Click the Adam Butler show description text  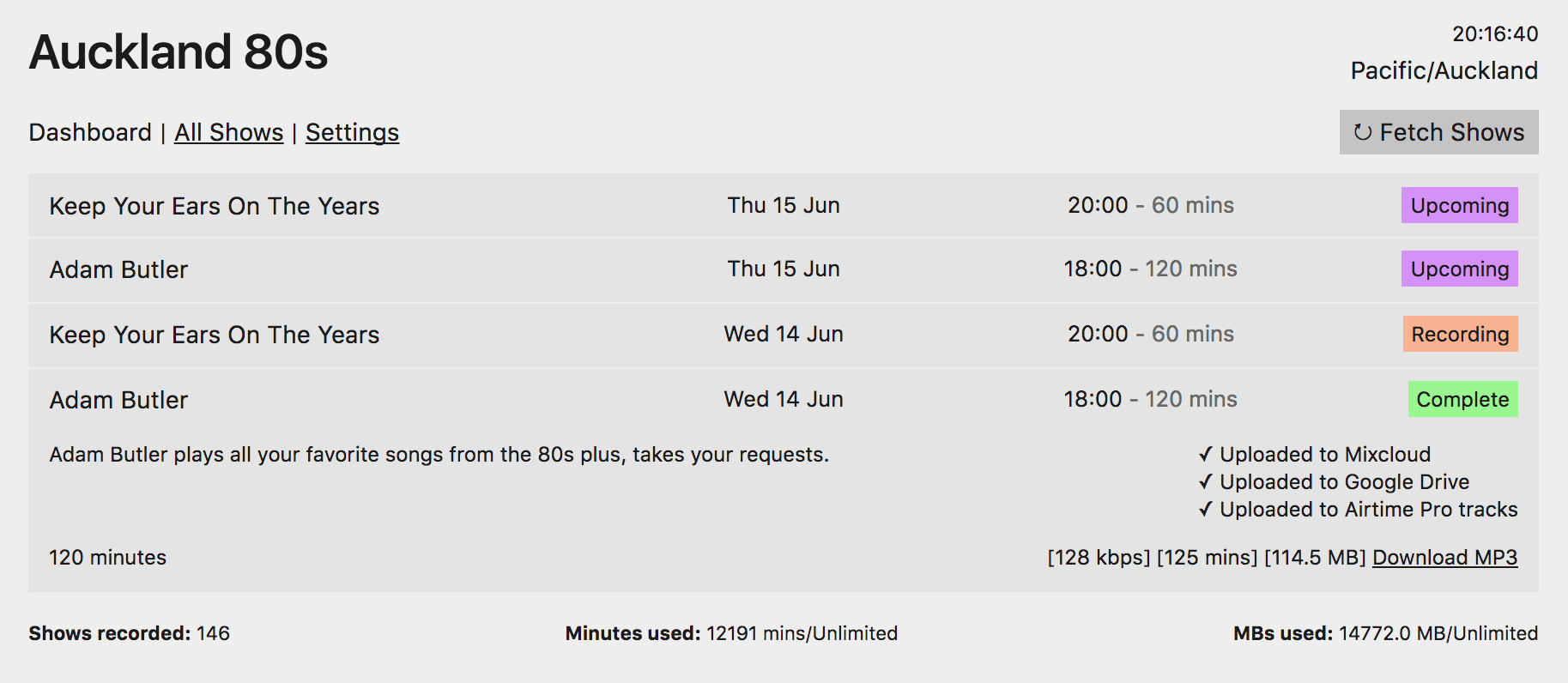[x=439, y=455]
